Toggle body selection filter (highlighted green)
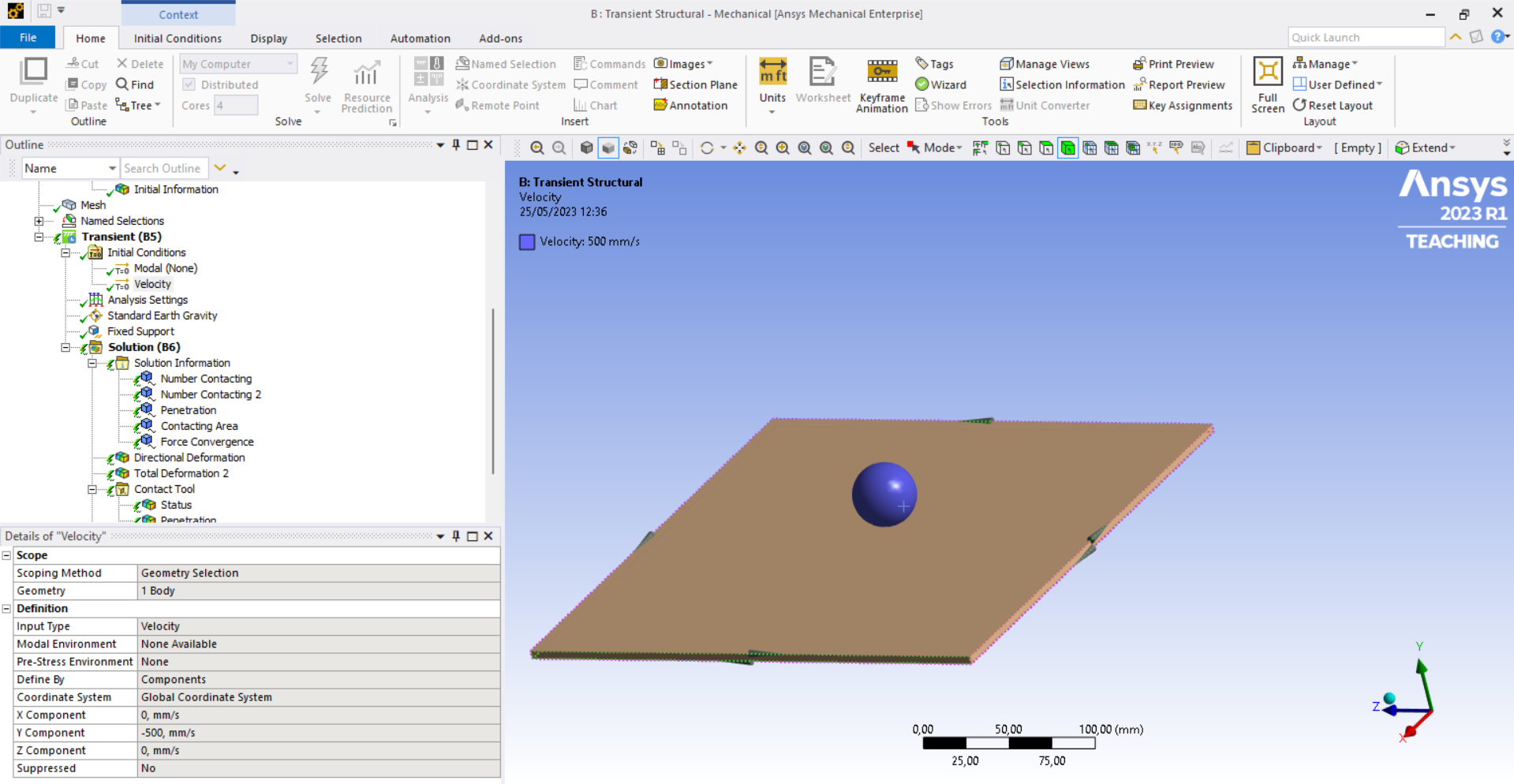 point(1067,147)
